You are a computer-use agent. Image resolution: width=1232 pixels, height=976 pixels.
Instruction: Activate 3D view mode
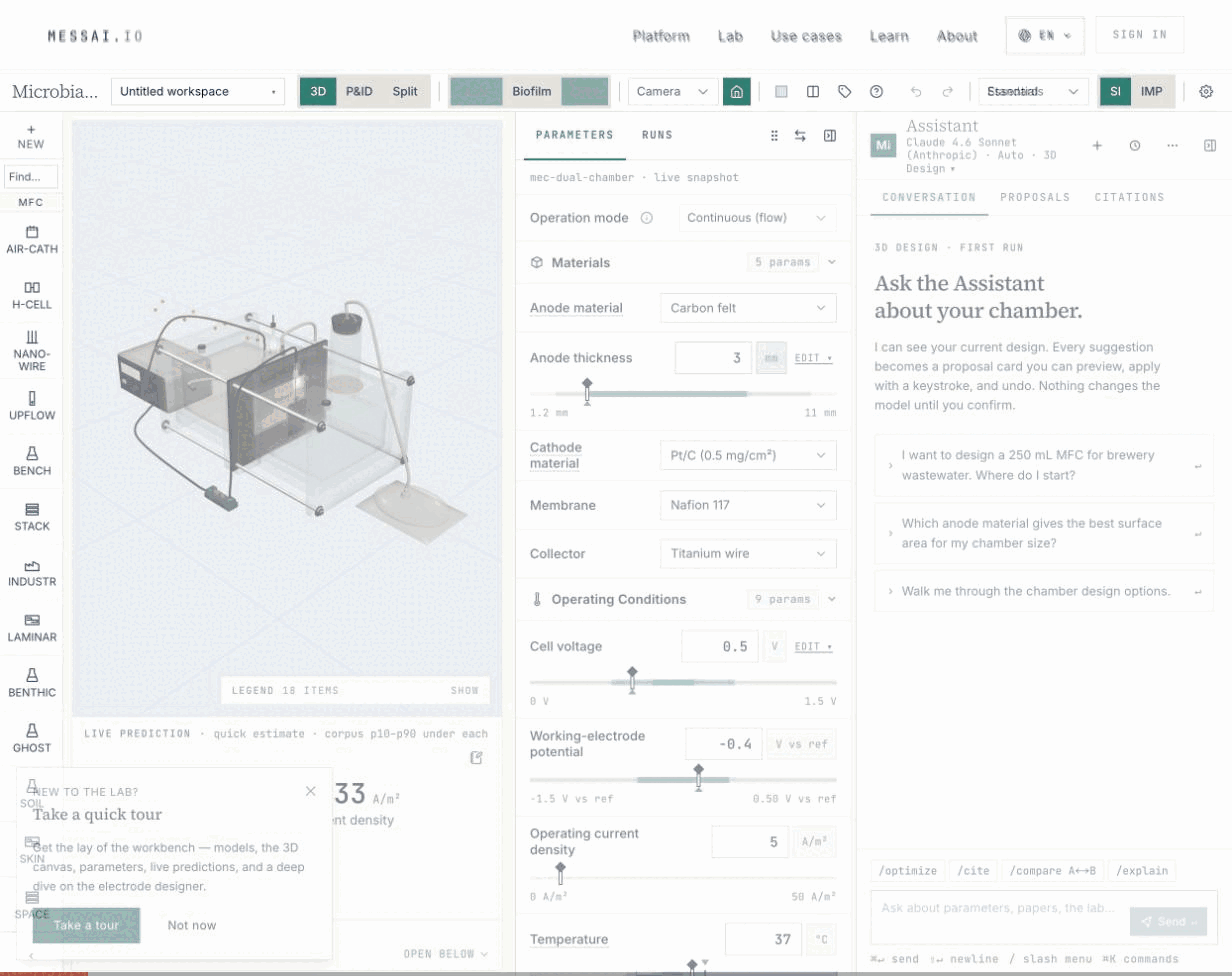[318, 91]
